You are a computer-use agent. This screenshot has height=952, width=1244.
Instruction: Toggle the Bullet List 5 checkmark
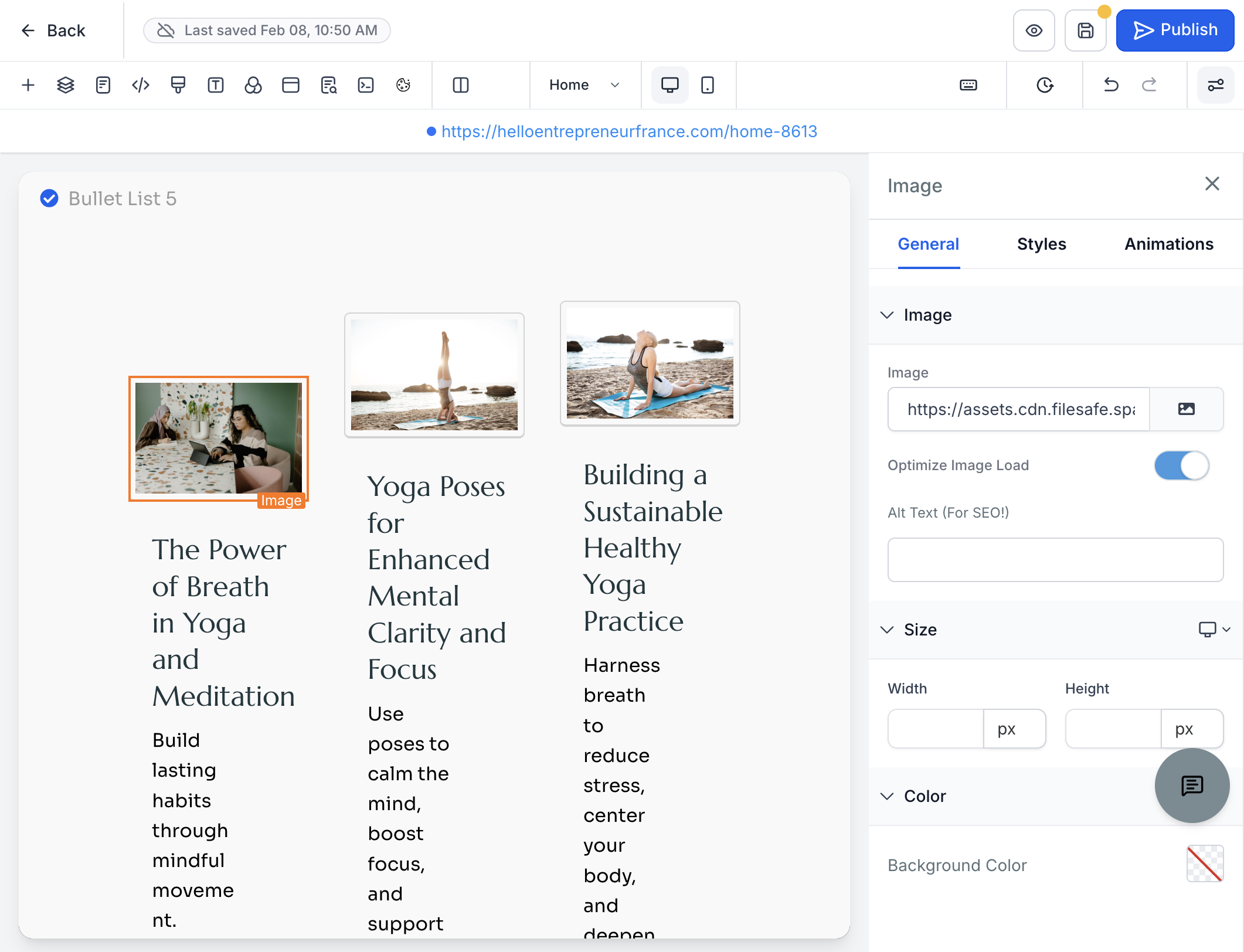point(49,198)
